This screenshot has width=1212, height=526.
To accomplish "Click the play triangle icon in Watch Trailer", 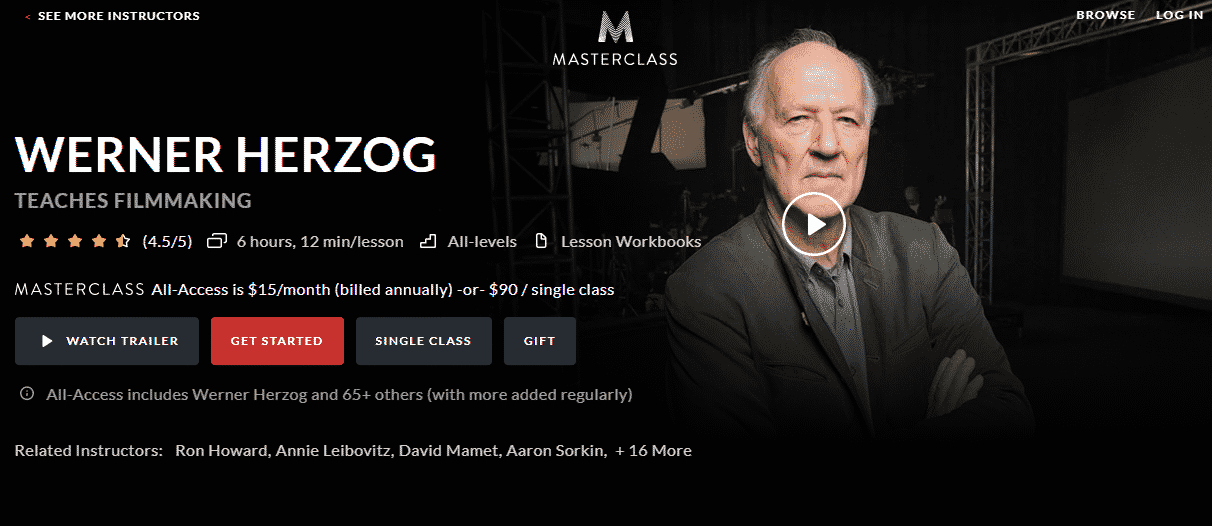I will (x=47, y=341).
